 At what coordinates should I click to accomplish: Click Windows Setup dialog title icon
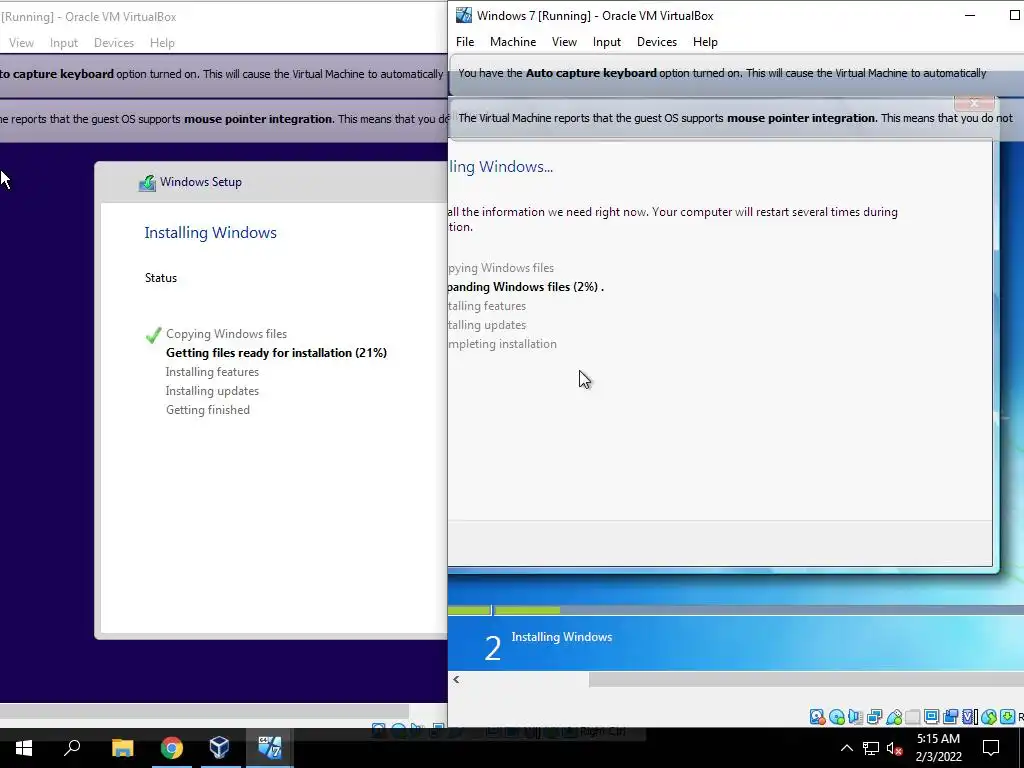pyautogui.click(x=148, y=182)
